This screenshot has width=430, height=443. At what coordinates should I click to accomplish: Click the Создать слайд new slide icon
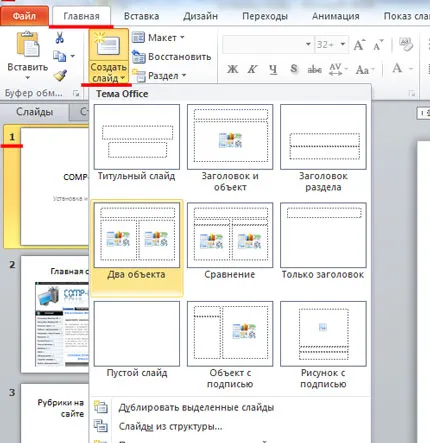[108, 44]
